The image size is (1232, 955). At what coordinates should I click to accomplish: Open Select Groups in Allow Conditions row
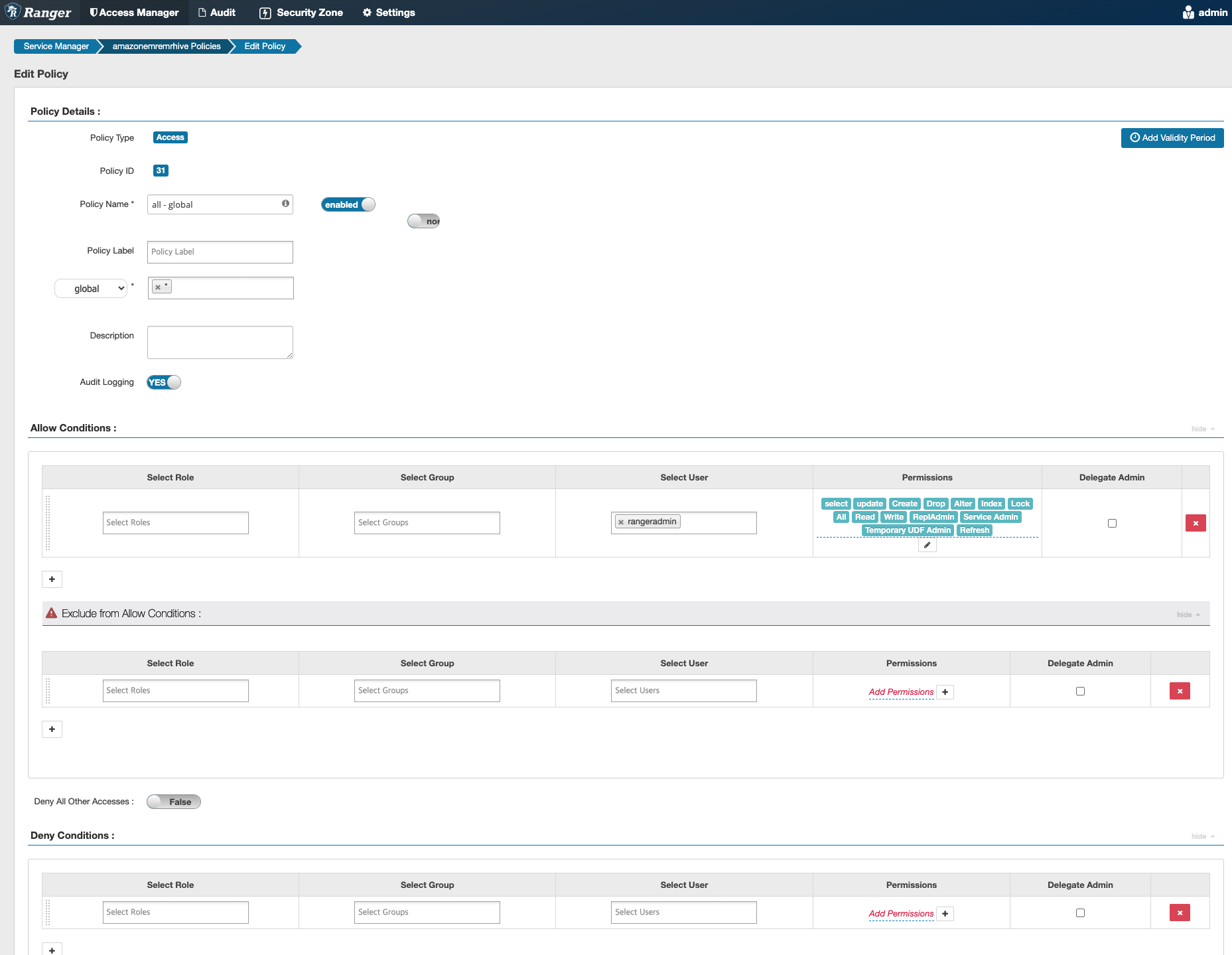427,523
